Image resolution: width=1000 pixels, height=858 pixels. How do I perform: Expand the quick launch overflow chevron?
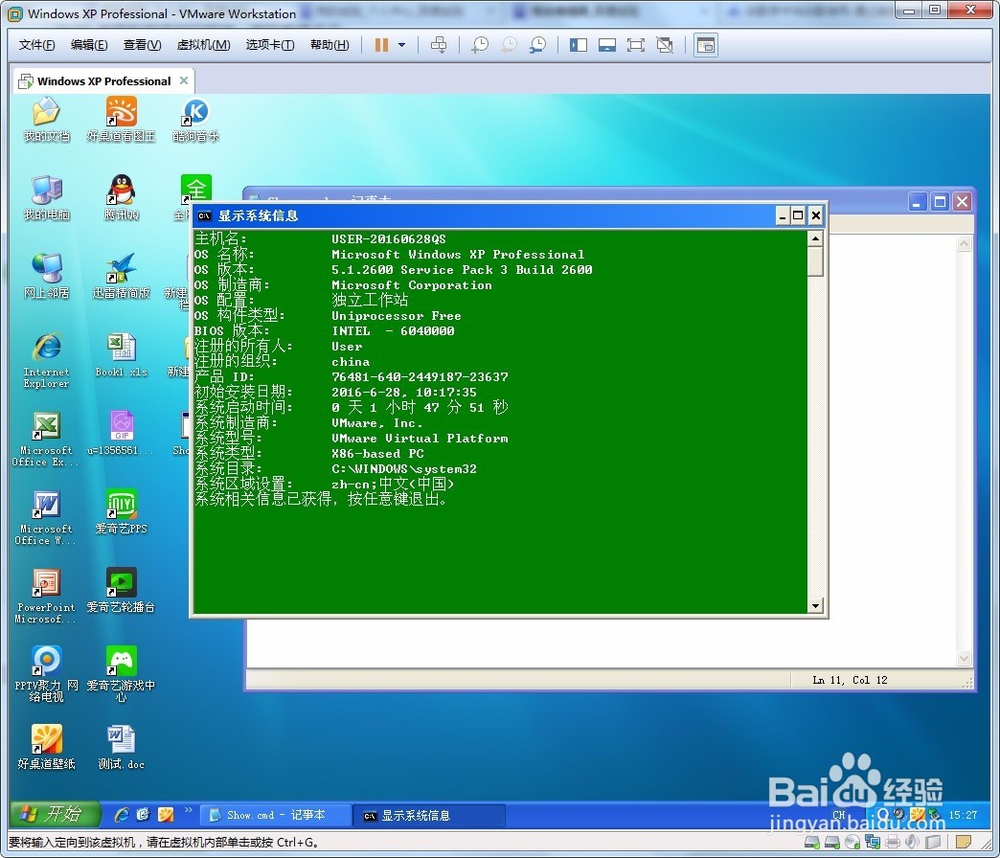pos(188,810)
